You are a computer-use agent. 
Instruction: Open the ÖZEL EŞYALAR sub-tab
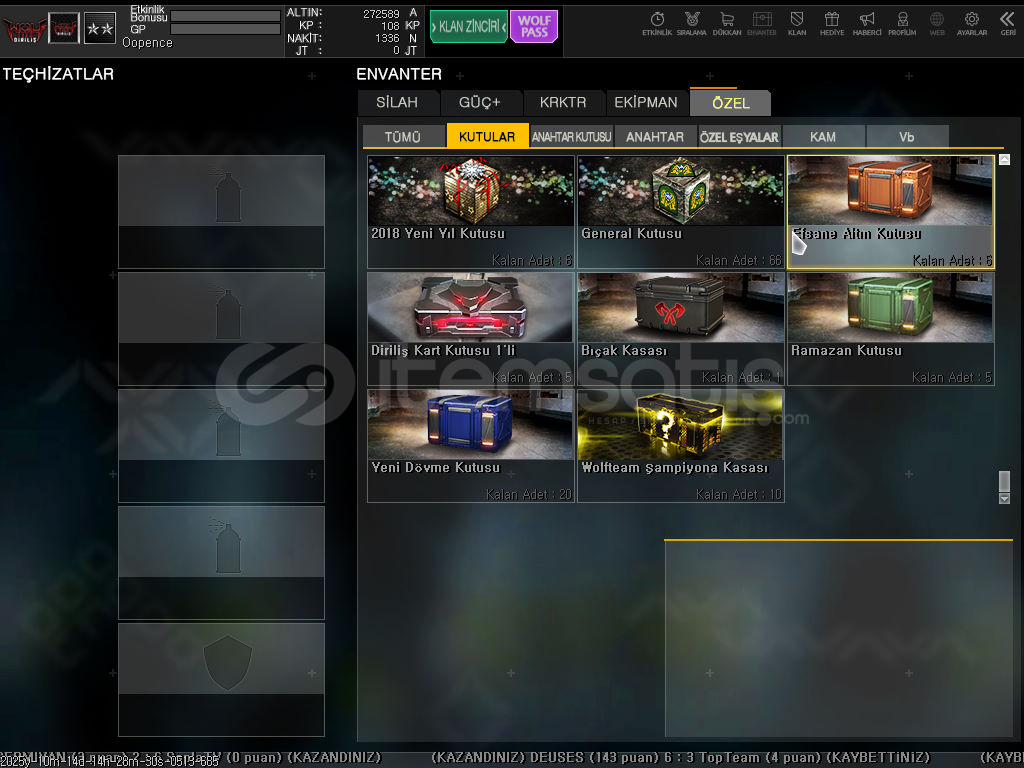[739, 136]
